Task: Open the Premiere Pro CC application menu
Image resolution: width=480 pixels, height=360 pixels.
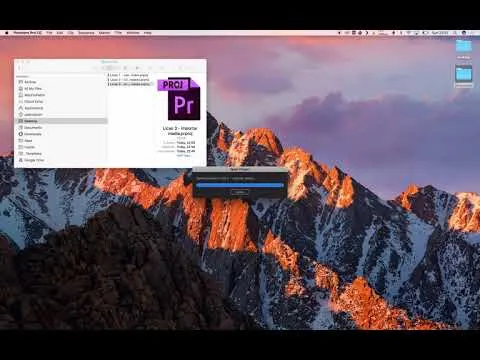Action: [28, 33]
